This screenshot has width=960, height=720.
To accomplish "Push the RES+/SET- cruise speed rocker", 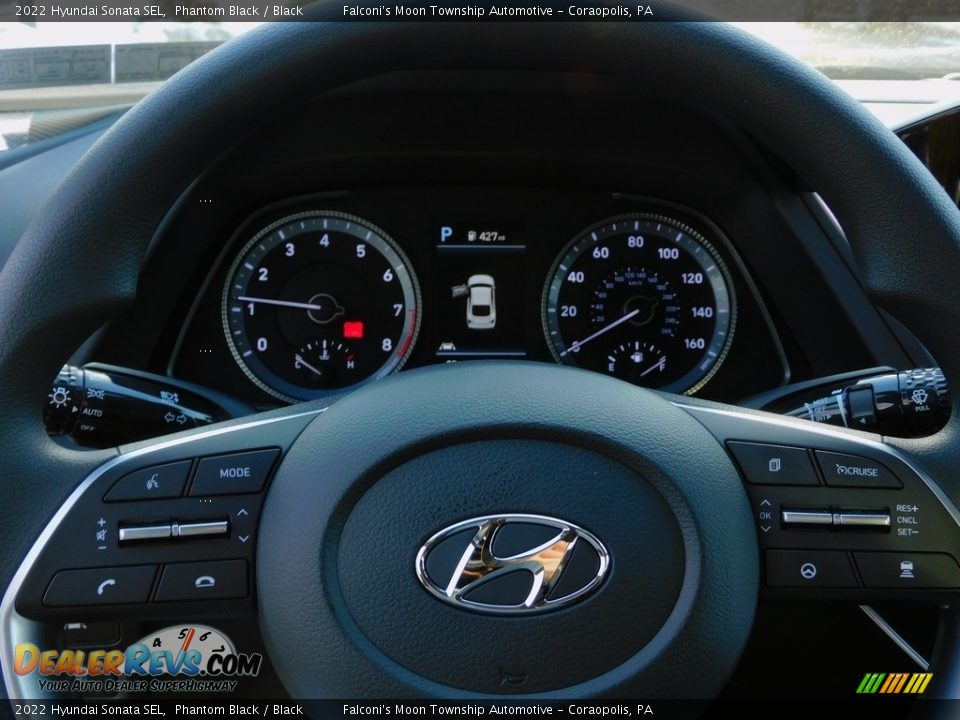I will [x=835, y=518].
